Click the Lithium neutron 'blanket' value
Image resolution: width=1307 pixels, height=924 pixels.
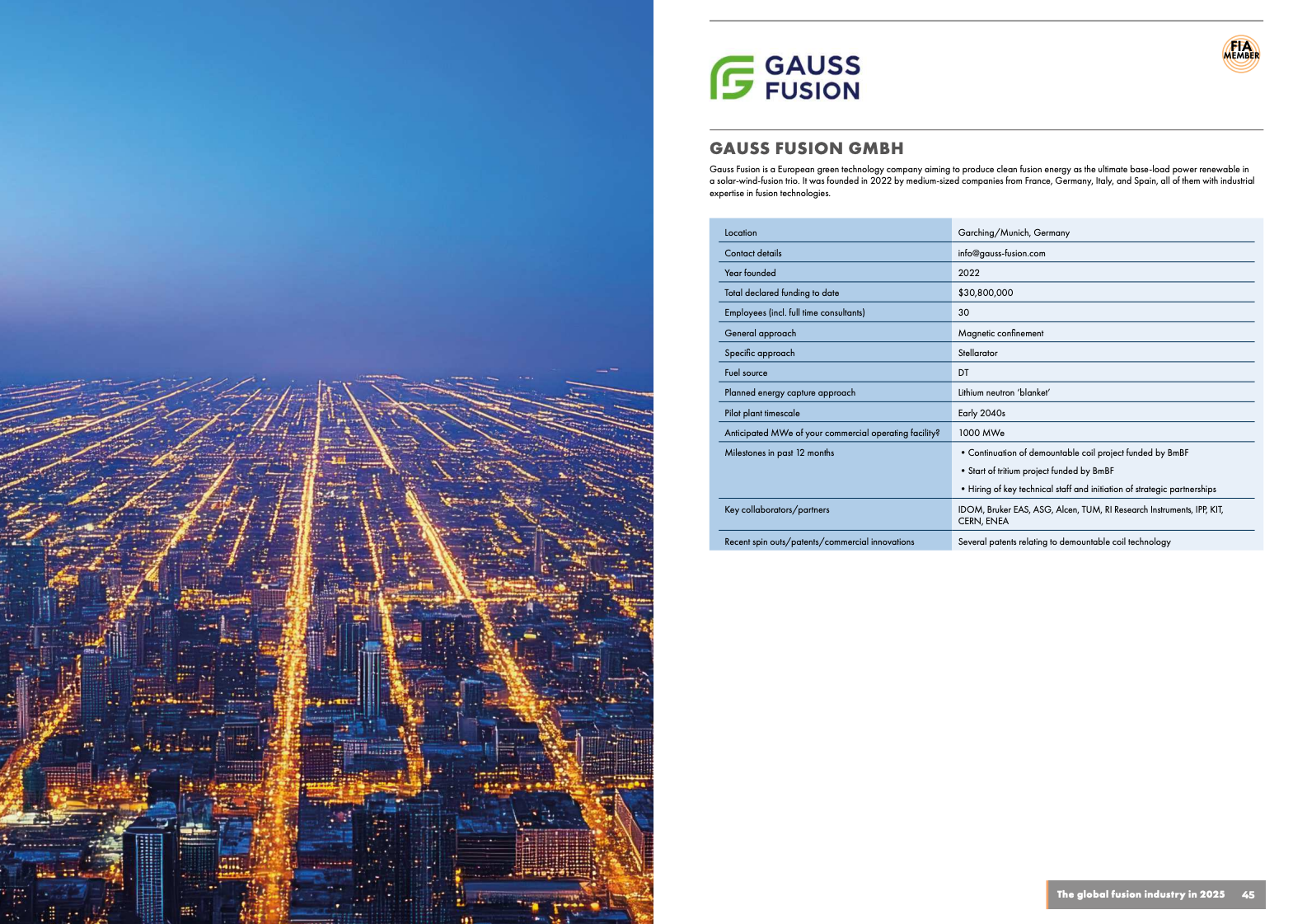[x=1003, y=392]
